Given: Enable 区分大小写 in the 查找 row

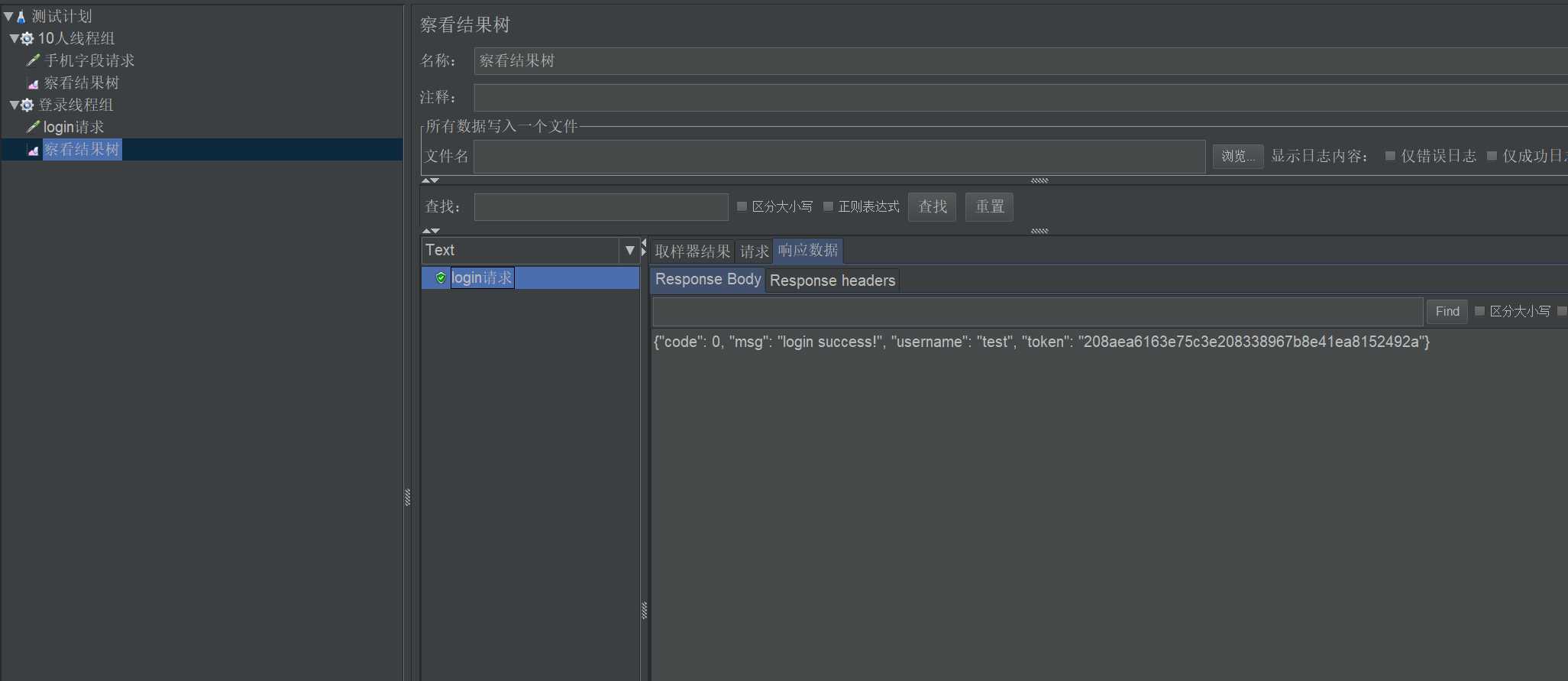Looking at the screenshot, I should click(742, 206).
